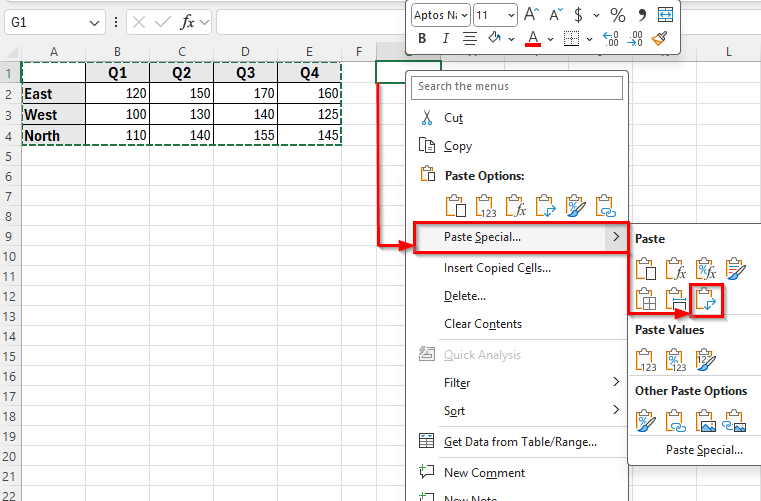
Task: Click Paste Formatting icon under Paste Options
Action: point(576,206)
